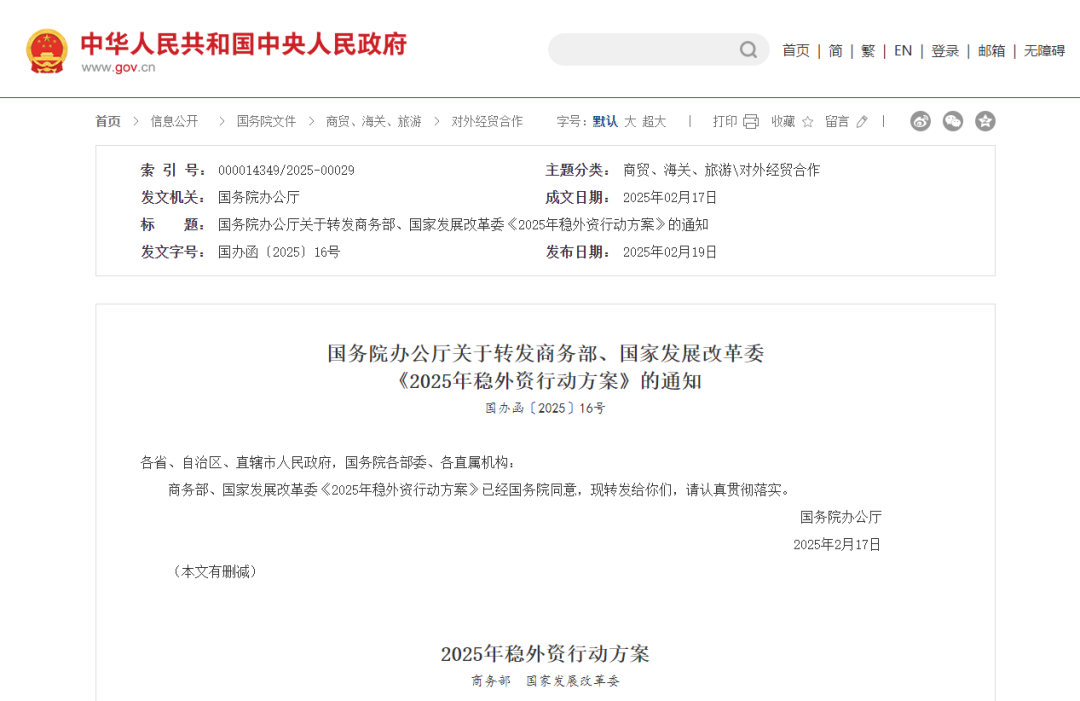Image resolution: width=1080 pixels, height=701 pixels.
Task: Click 登录 to log in
Action: point(944,49)
